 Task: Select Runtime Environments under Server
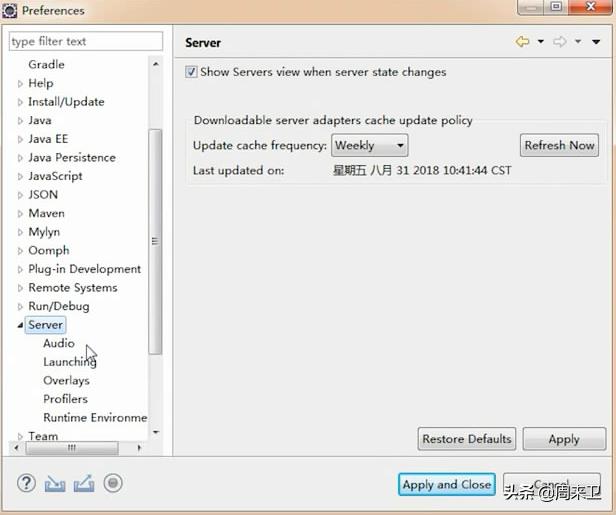pos(94,417)
